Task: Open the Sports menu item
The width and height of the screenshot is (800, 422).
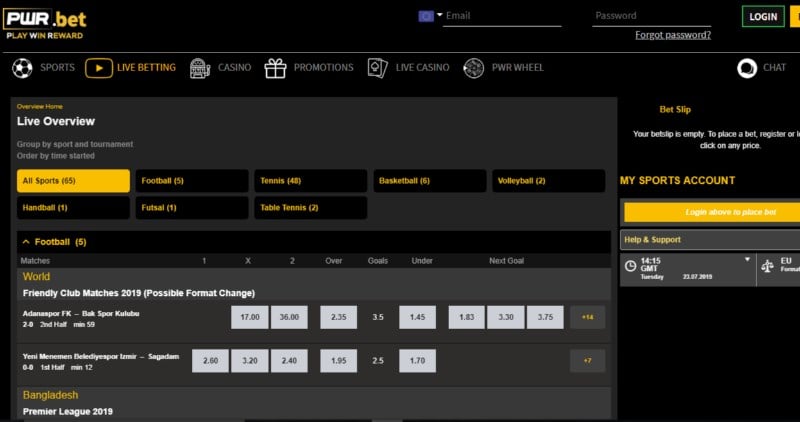Action: pos(57,67)
